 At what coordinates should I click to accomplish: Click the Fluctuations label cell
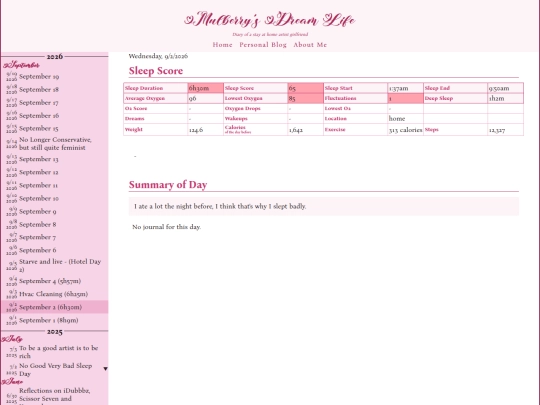[355, 98]
